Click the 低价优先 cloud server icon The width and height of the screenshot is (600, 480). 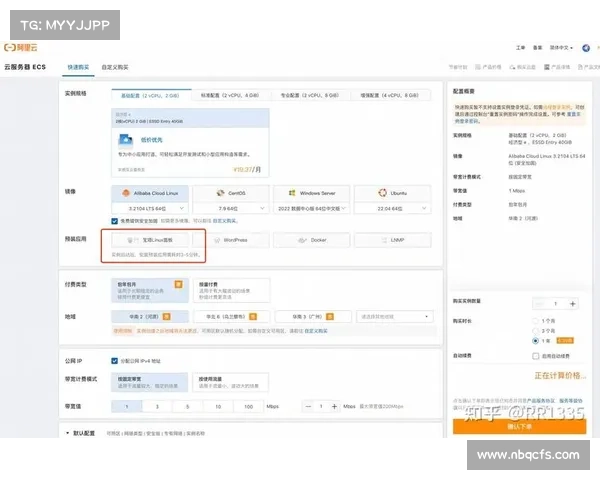[126, 140]
